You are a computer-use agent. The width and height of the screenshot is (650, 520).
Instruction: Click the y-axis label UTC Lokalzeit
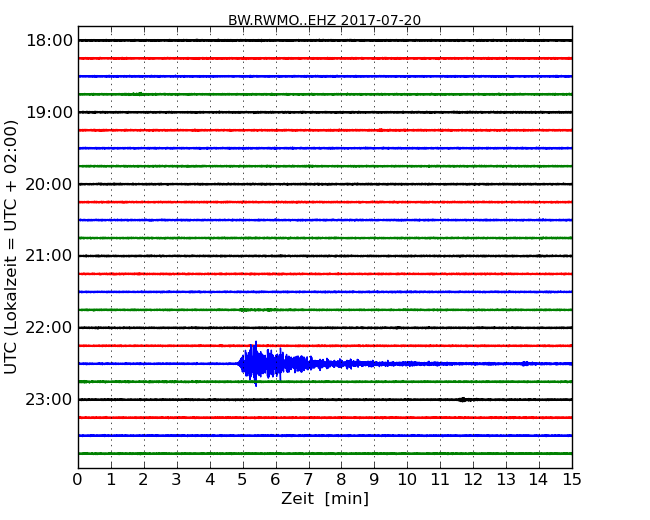(11, 247)
